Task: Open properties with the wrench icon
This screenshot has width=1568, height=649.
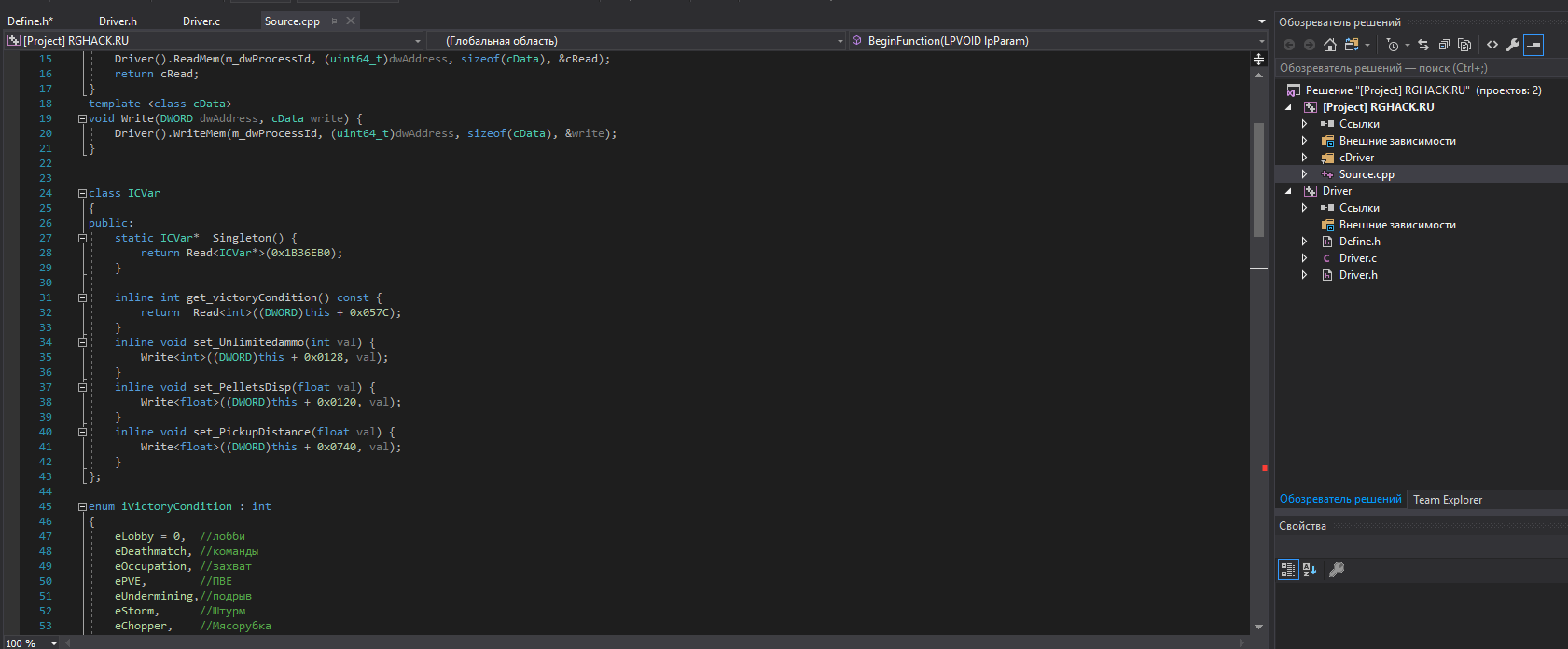Action: coord(1513,45)
